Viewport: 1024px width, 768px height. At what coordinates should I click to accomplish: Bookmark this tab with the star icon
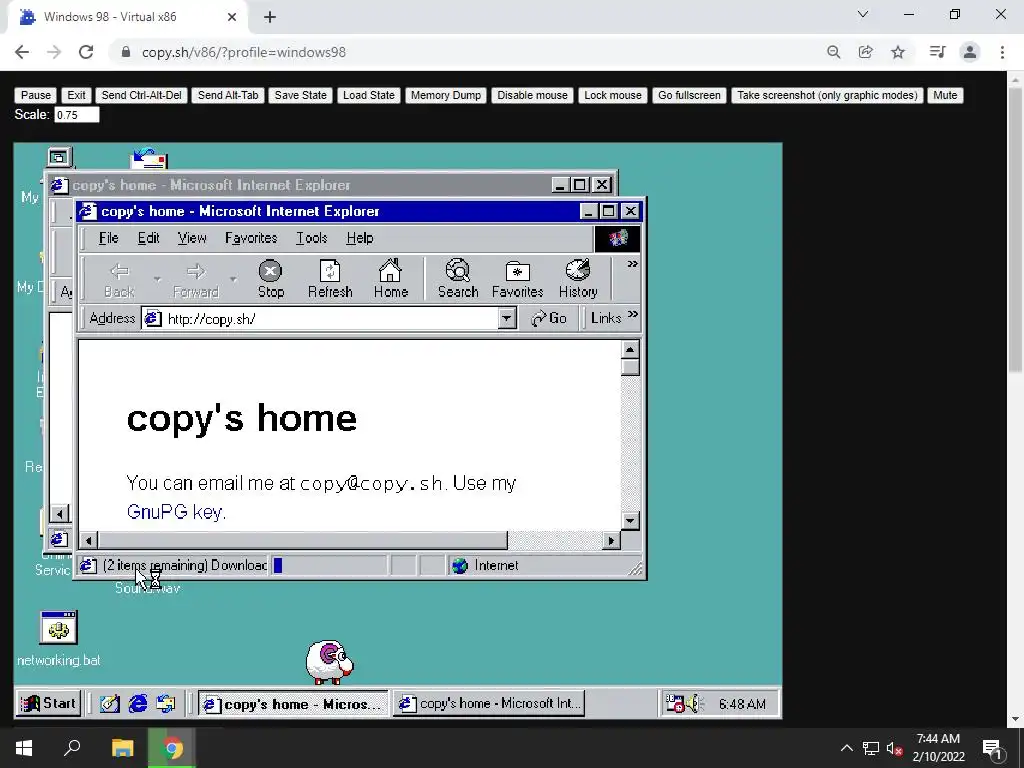click(x=898, y=52)
